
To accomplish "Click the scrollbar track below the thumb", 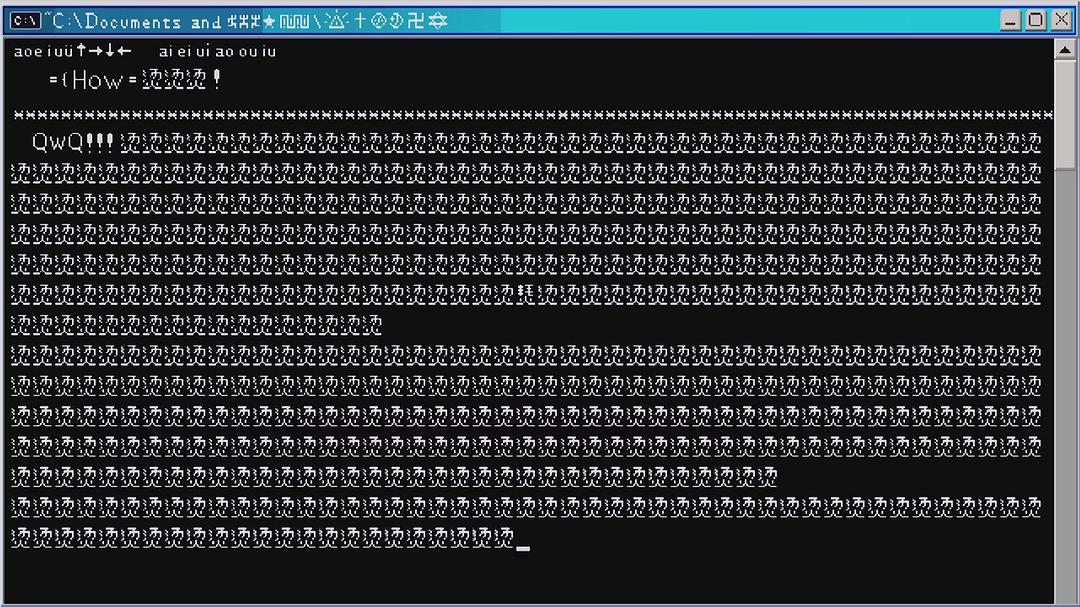I will tap(1065, 400).
